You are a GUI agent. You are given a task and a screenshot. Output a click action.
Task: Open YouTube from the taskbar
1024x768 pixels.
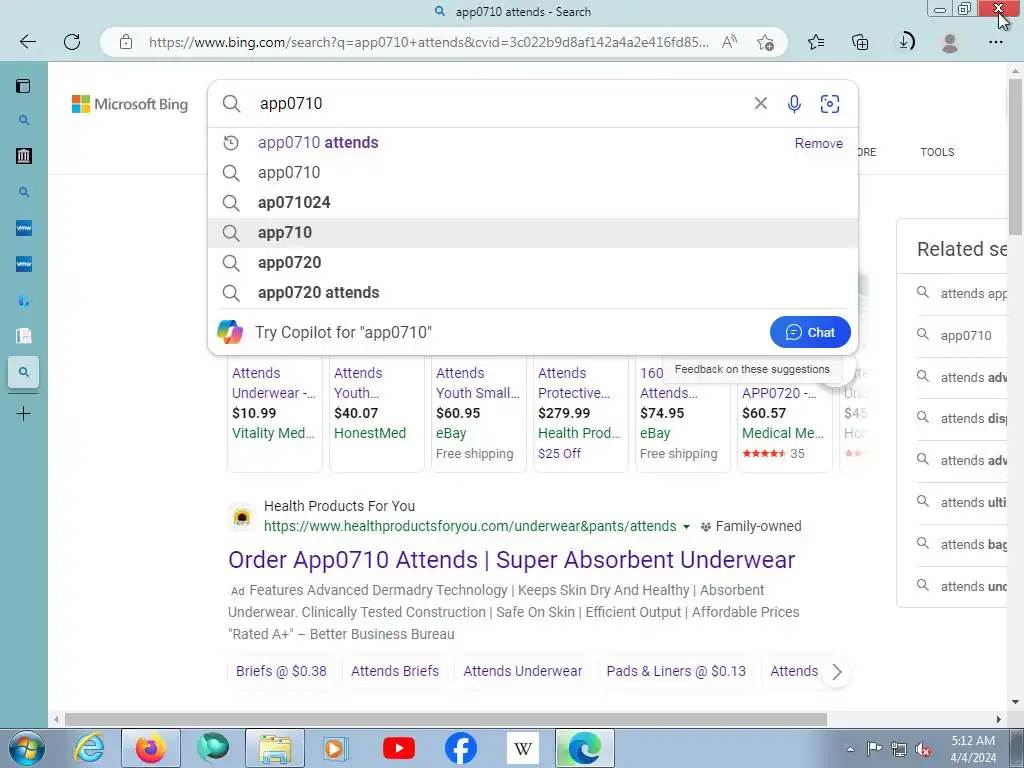point(399,748)
